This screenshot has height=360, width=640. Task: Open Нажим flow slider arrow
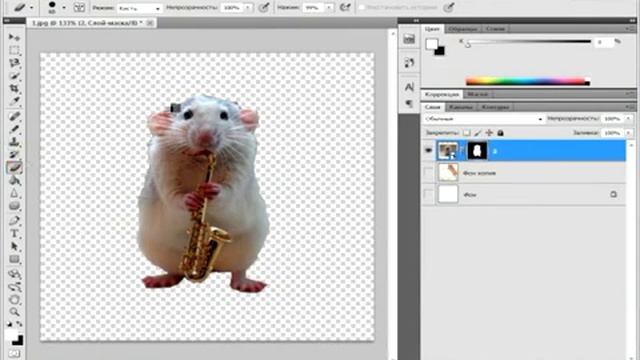pyautogui.click(x=329, y=8)
